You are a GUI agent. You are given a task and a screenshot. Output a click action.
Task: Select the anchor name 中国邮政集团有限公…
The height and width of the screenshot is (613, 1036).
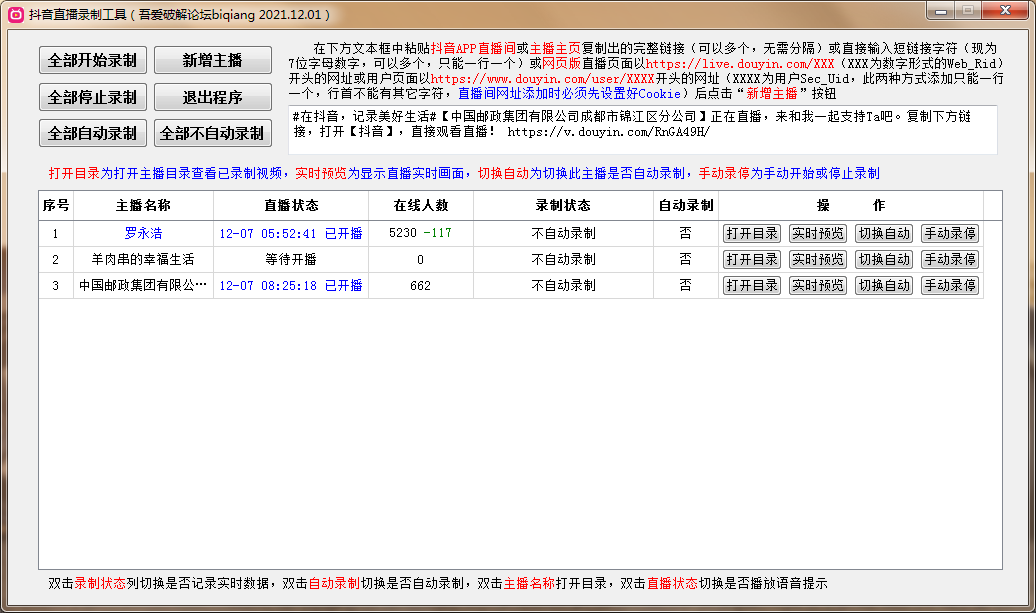143,285
